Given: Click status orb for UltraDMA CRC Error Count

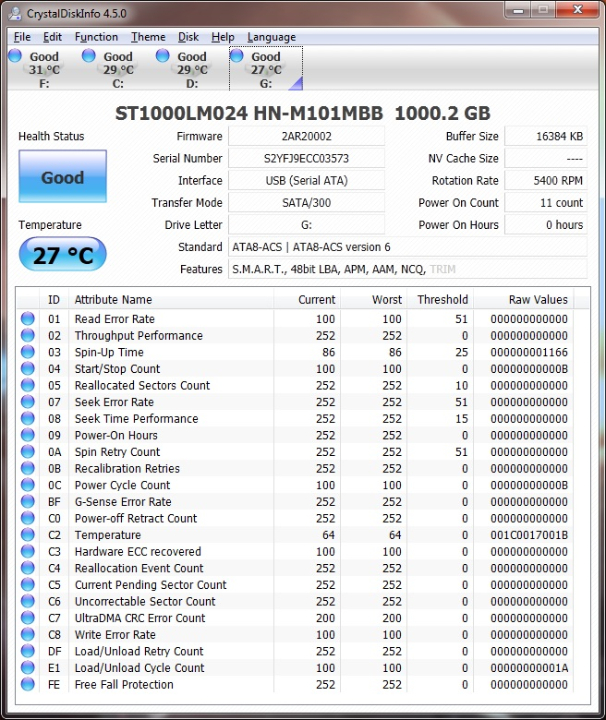Looking at the screenshot, I should 28,618.
